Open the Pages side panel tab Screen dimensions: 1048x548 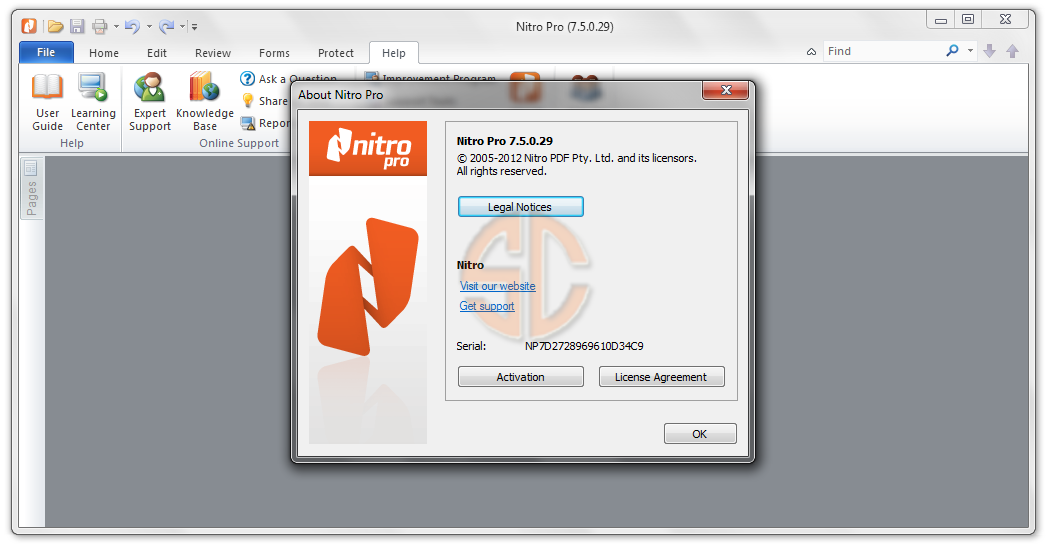pos(31,189)
